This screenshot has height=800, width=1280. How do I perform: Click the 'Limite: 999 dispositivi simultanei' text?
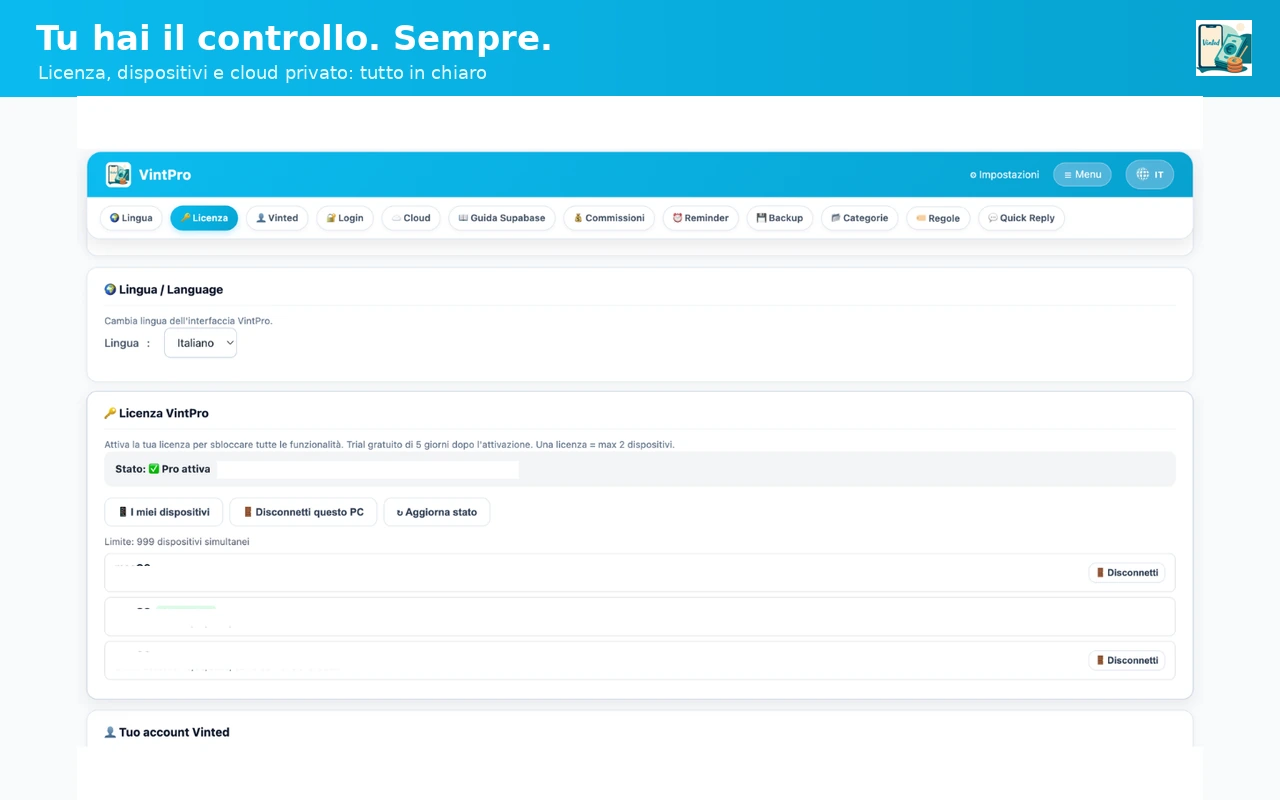177,542
